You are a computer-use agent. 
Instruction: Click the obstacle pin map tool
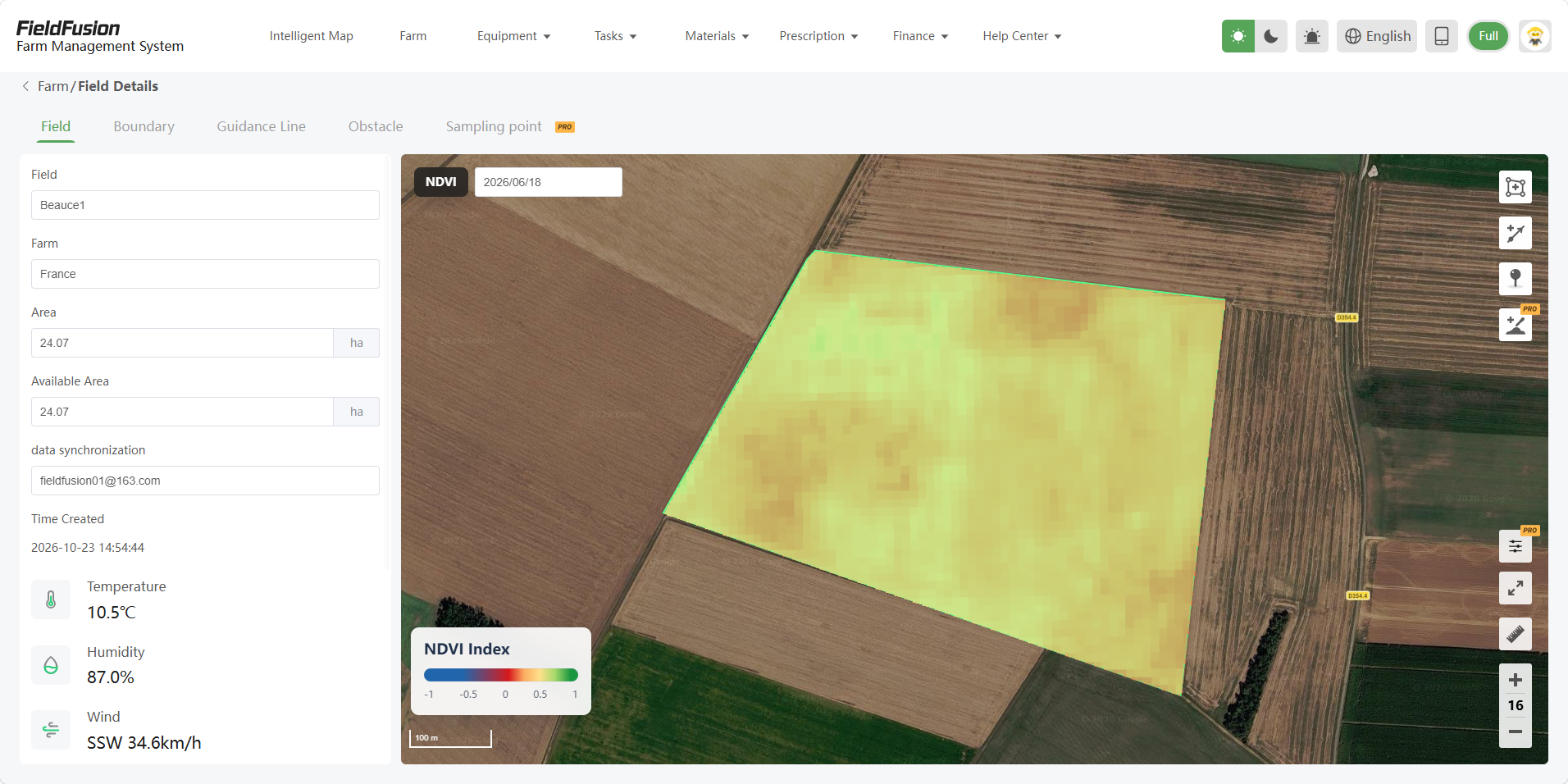point(1516,279)
